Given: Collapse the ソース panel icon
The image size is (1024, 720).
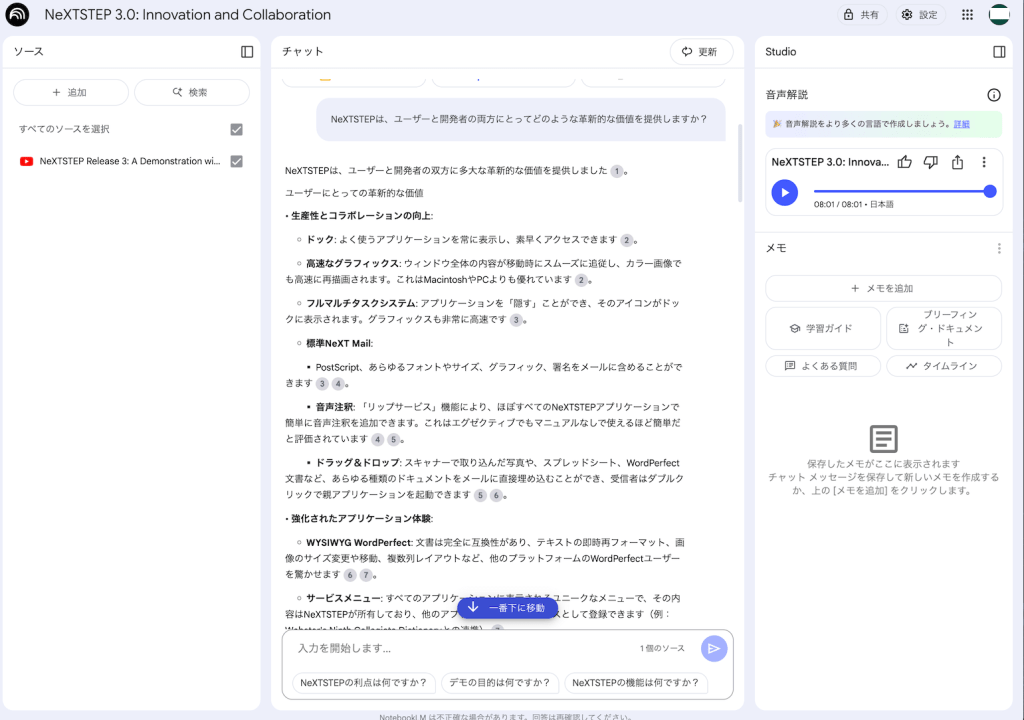Looking at the screenshot, I should tap(247, 52).
